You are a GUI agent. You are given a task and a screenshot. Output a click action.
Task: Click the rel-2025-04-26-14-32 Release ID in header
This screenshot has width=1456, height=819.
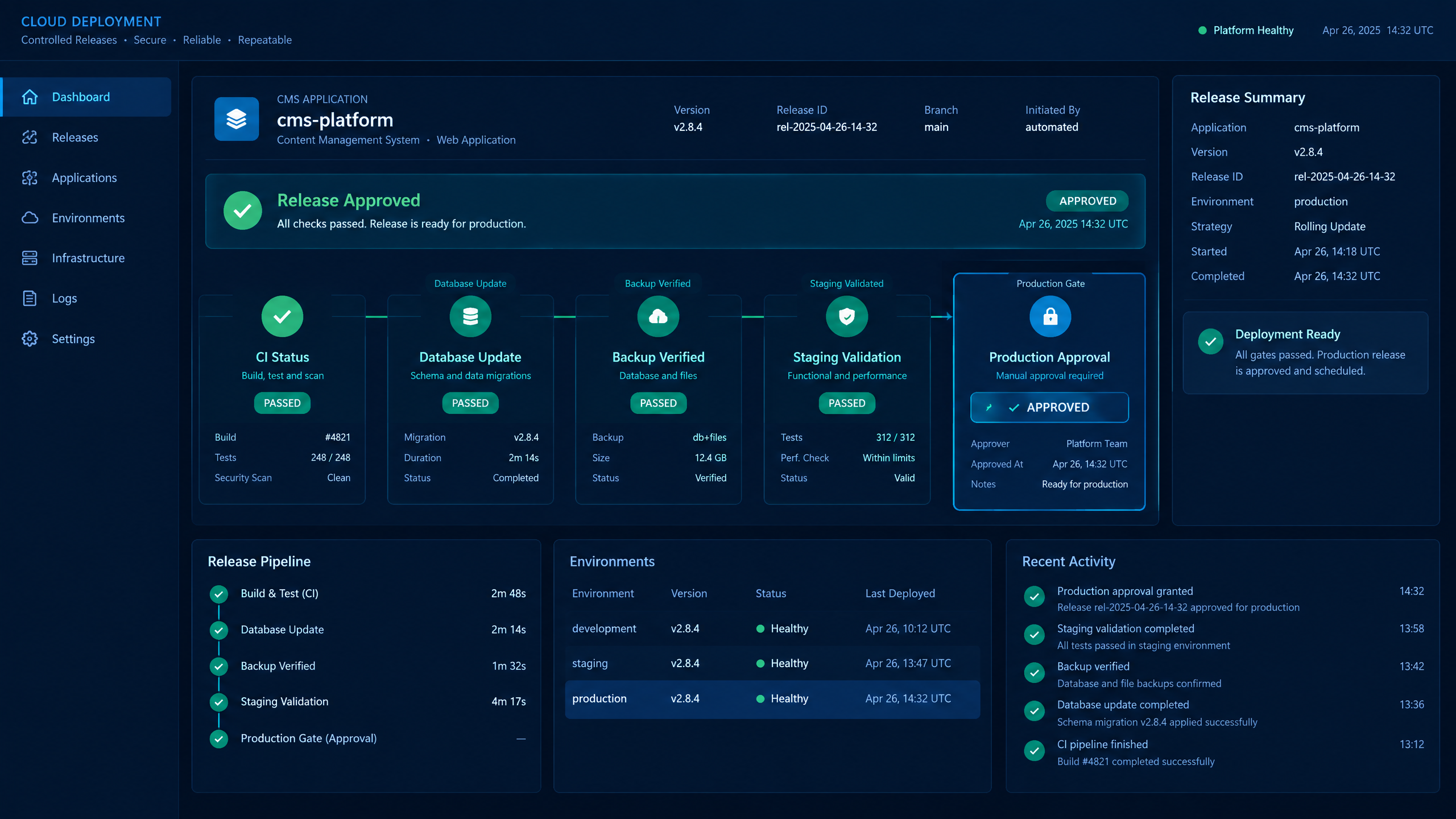(826, 127)
